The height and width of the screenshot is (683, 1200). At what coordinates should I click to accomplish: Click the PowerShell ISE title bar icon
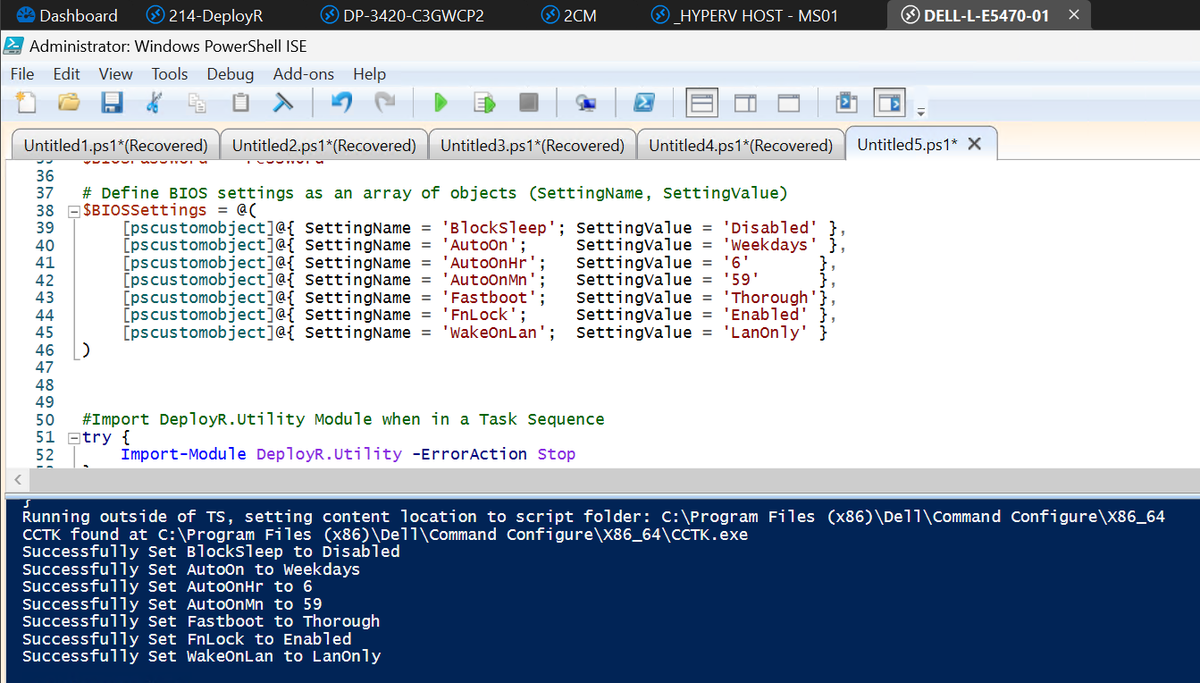14,46
